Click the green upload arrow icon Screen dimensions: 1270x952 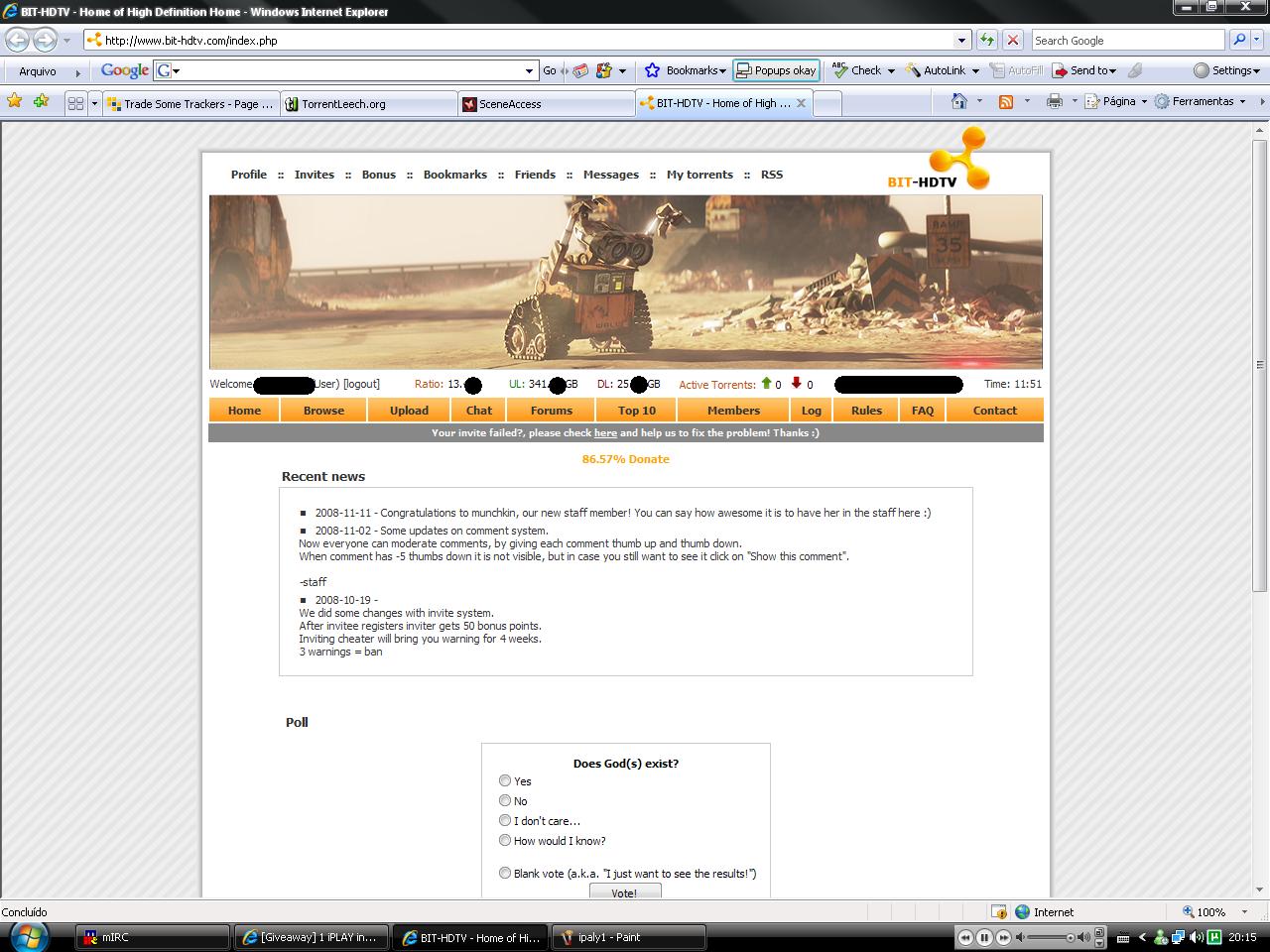tap(766, 384)
